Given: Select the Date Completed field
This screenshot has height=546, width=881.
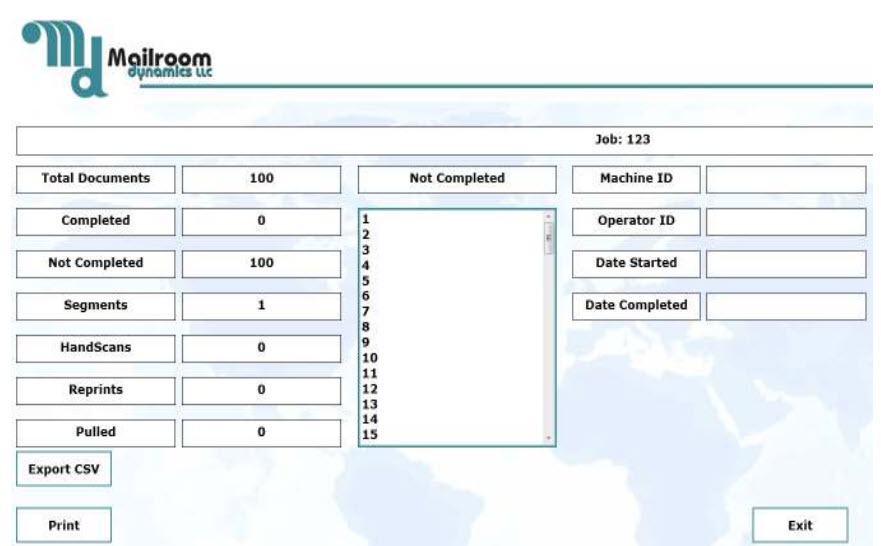Looking at the screenshot, I should pos(785,306).
